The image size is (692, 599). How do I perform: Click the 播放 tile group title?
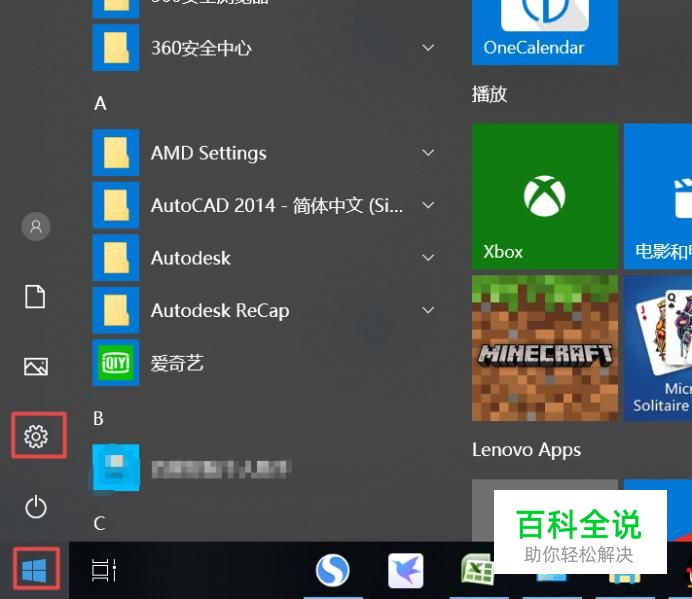point(489,94)
